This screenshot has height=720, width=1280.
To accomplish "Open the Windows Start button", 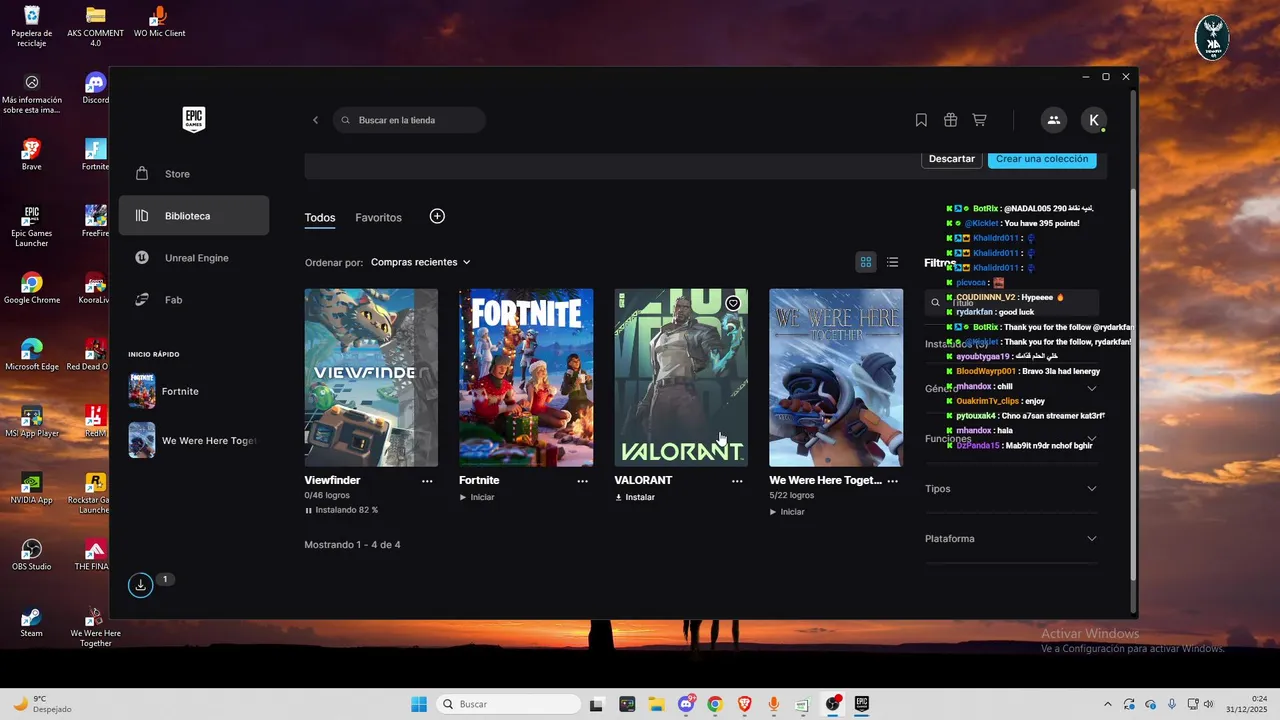I will (419, 704).
